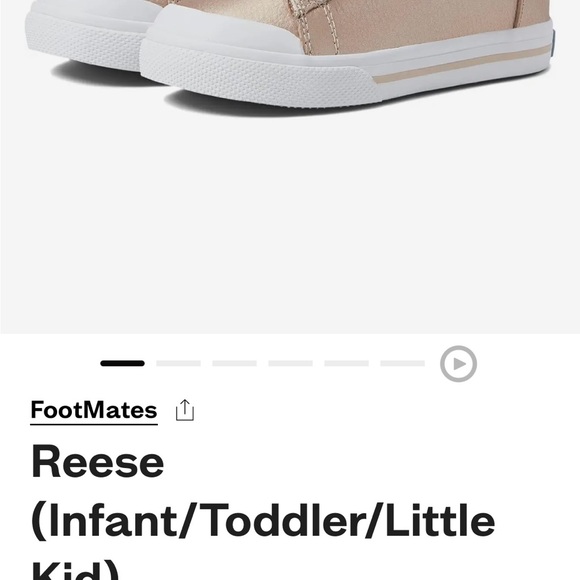Click the underline beneath FootMates
580x580 pixels.
tap(94, 424)
